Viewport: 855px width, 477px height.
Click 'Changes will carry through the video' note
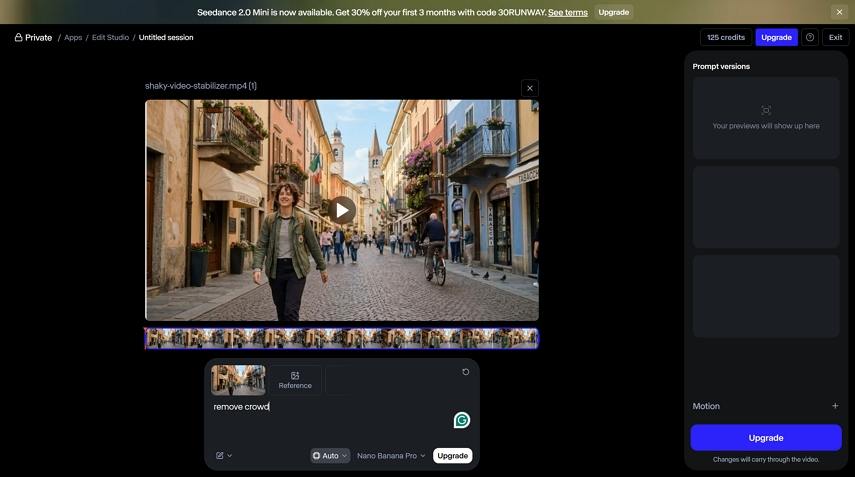click(766, 459)
